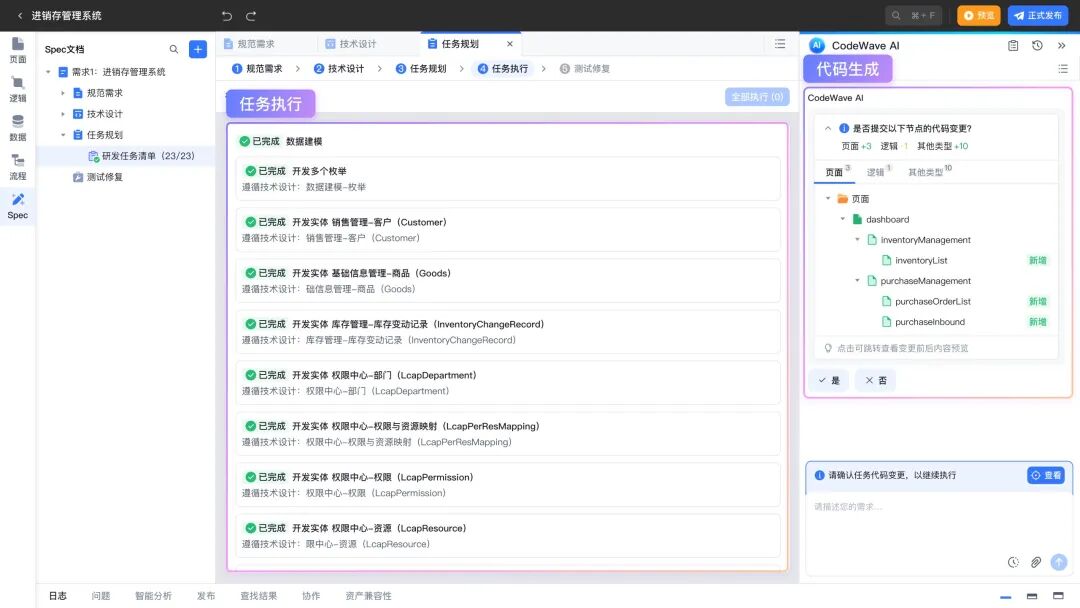Select the Spec sidebar section
The height and width of the screenshot is (608, 1080).
coord(18,207)
